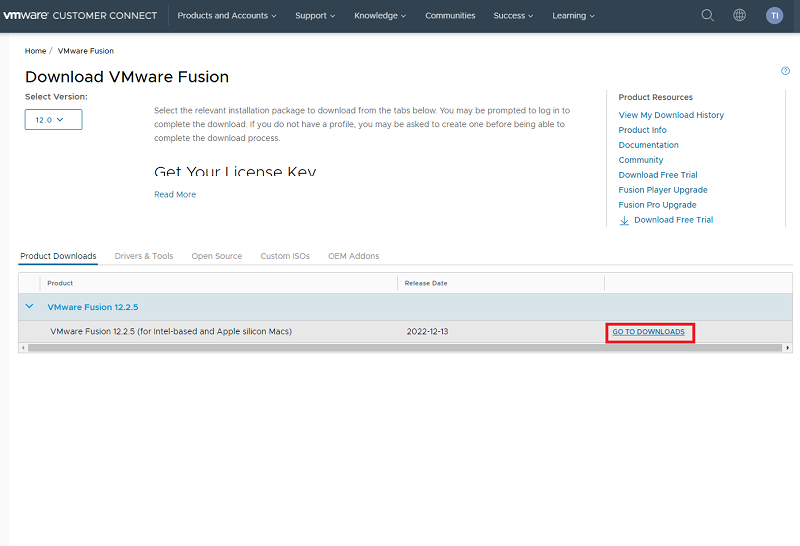Click the VMware Customer Connect logo

point(80,15)
